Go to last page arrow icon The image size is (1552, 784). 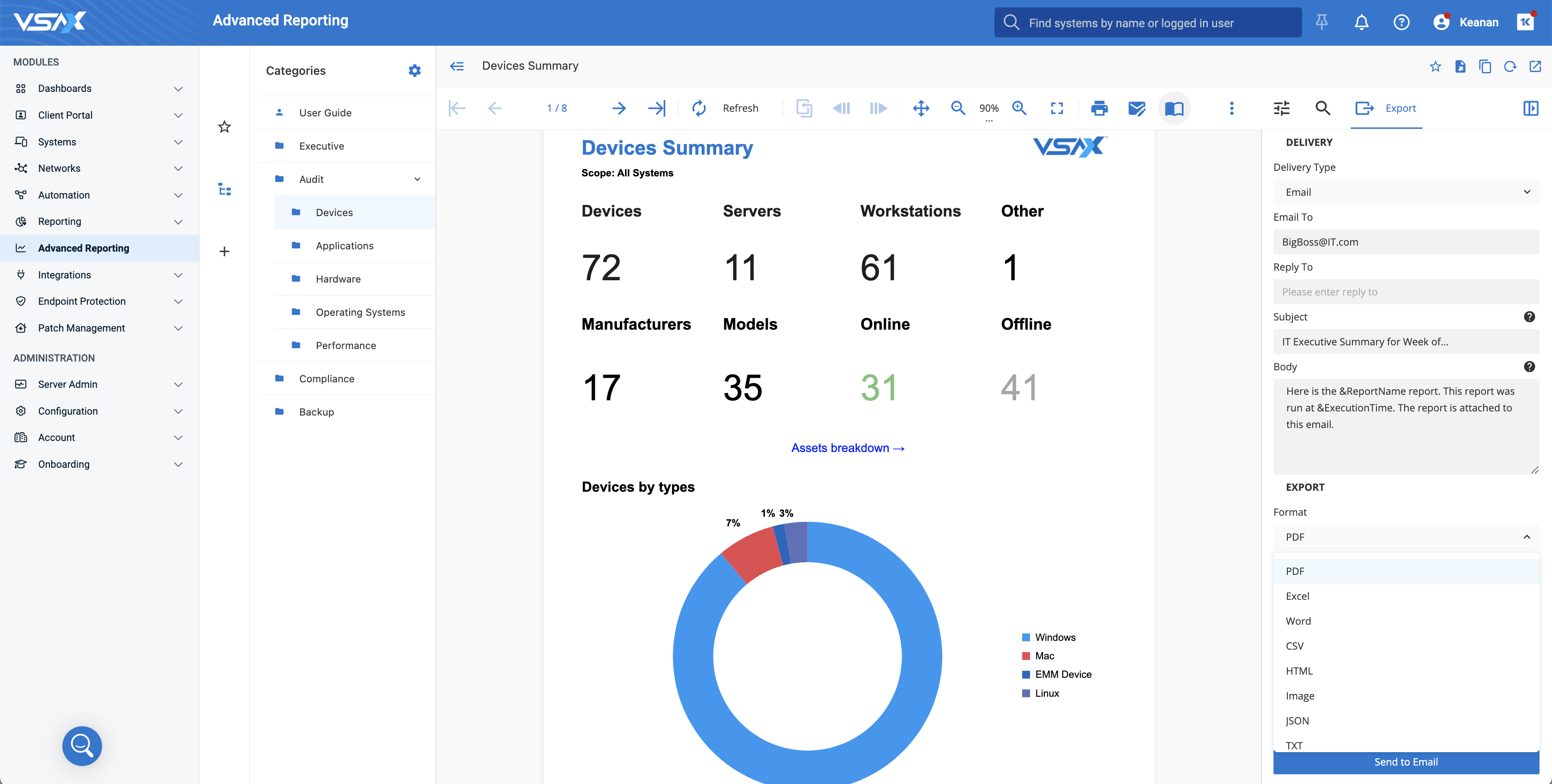(x=656, y=109)
